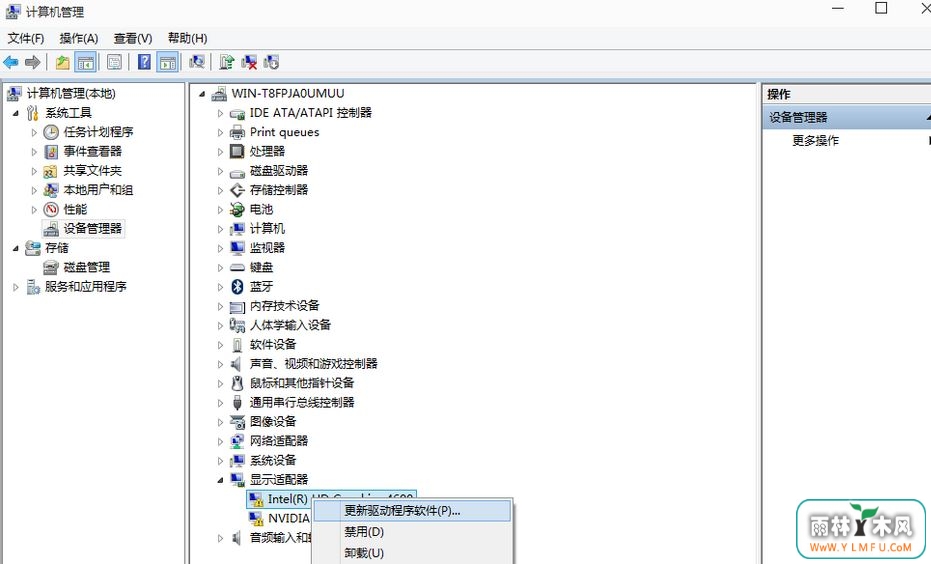Scan for hardware changes toolbar icon

pyautogui.click(x=197, y=62)
